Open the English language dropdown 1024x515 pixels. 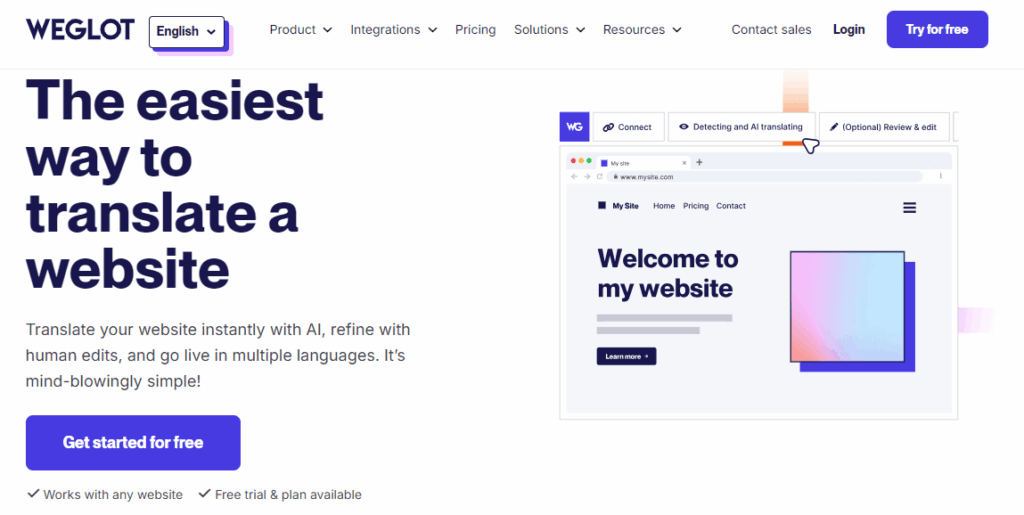(187, 31)
